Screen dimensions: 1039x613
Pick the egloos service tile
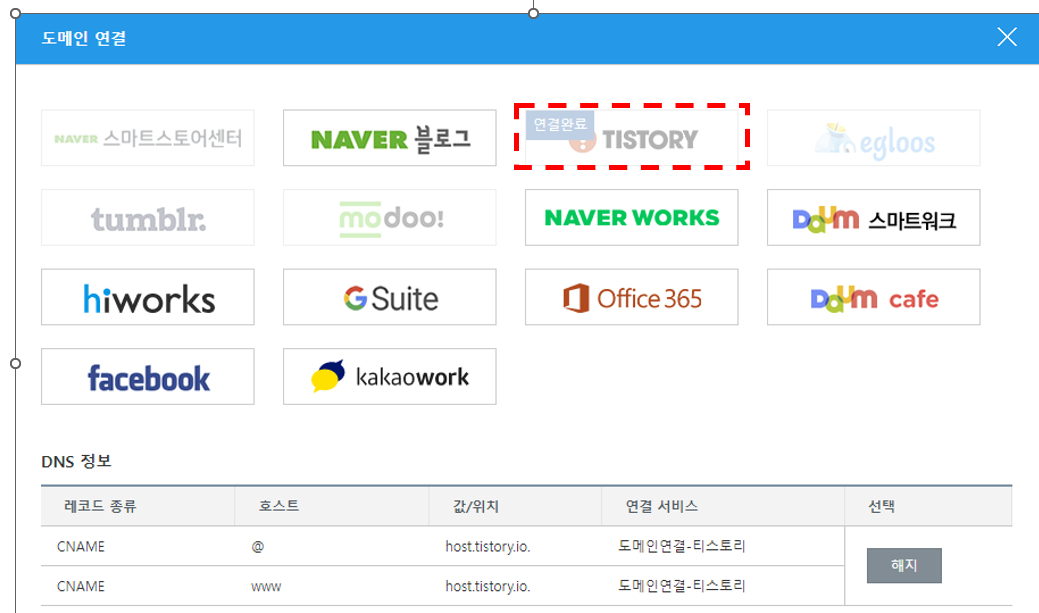tap(873, 138)
